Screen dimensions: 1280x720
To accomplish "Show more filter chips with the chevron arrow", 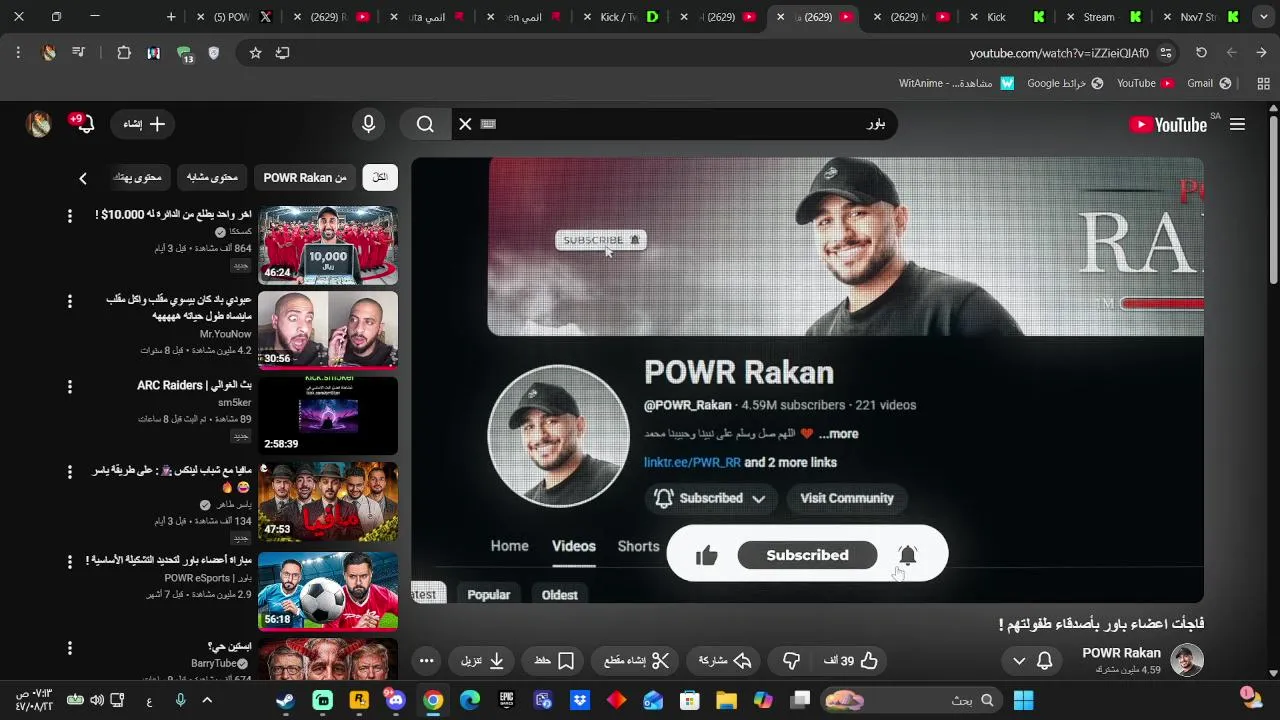I will point(83,178).
